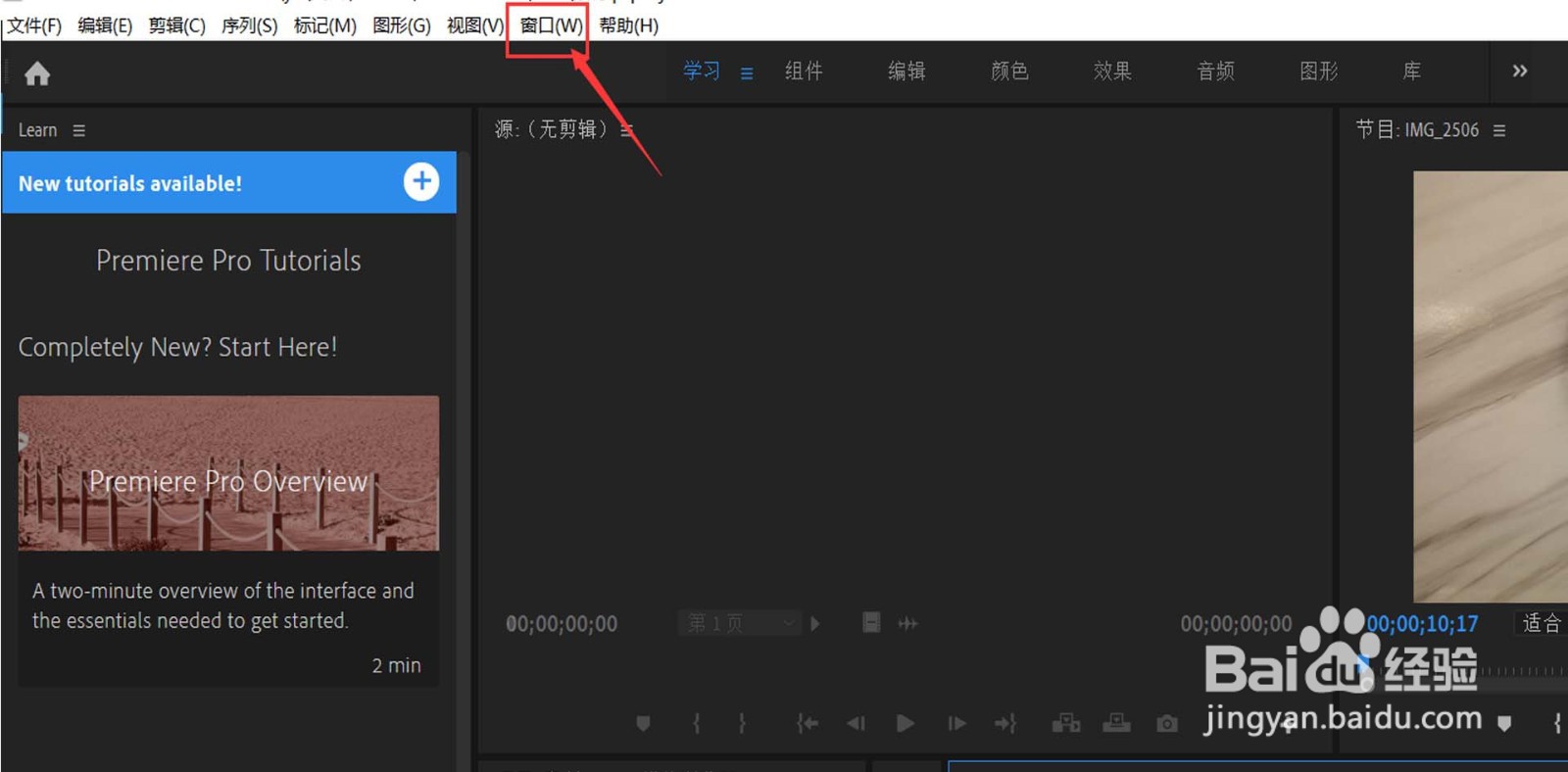Open the 图形(G) menu
1568x772 pixels.
pos(402,25)
